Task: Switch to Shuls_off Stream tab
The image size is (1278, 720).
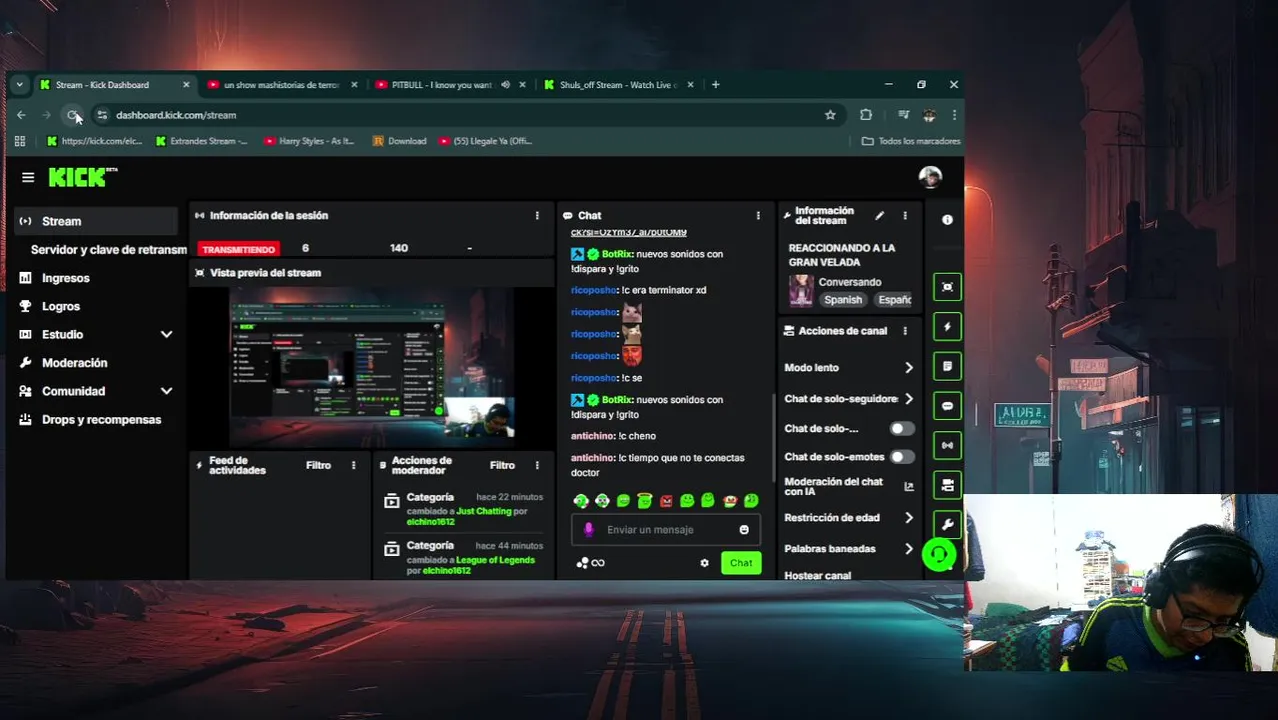Action: [618, 85]
